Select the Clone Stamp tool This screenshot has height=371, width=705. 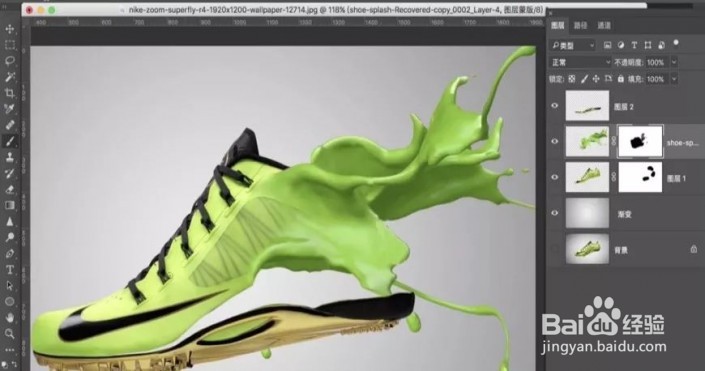coord(9,157)
